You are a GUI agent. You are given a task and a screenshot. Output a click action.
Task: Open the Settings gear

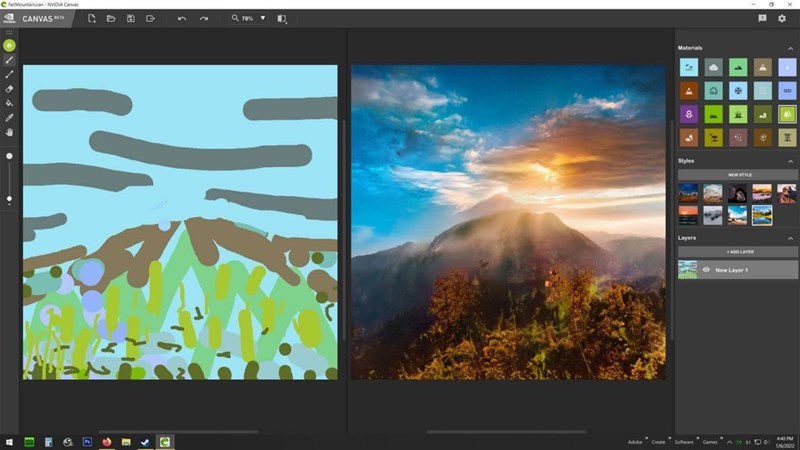click(782, 18)
